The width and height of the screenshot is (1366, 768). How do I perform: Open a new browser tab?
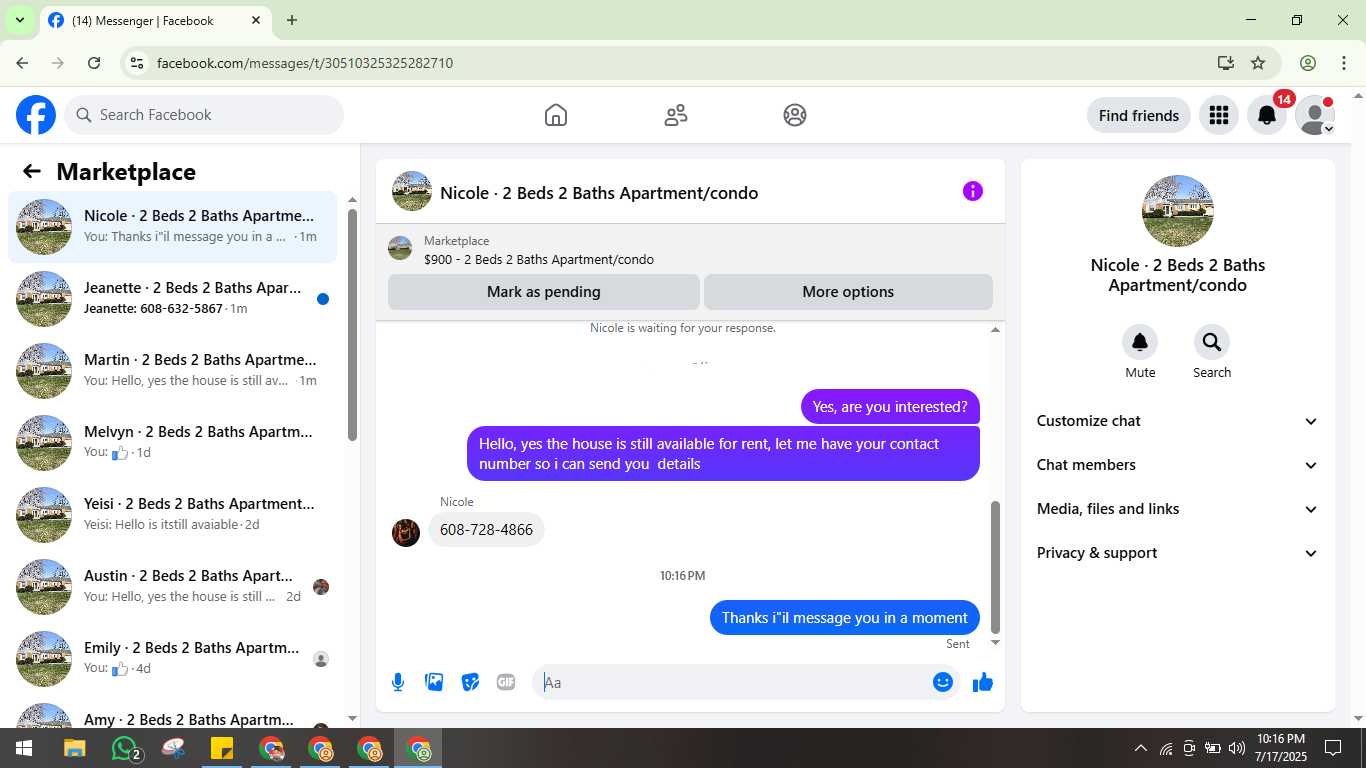pyautogui.click(x=292, y=20)
